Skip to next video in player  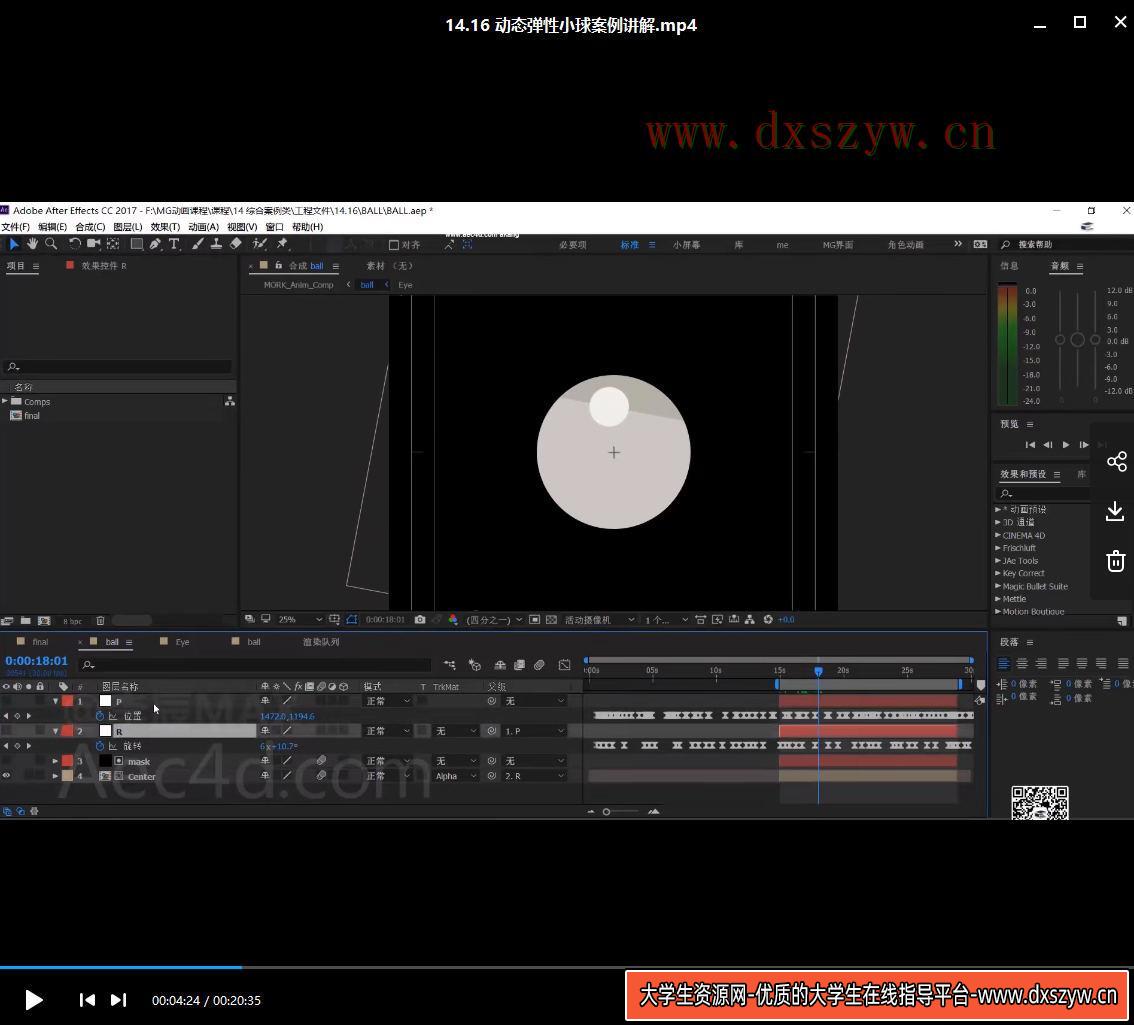pyautogui.click(x=119, y=1000)
